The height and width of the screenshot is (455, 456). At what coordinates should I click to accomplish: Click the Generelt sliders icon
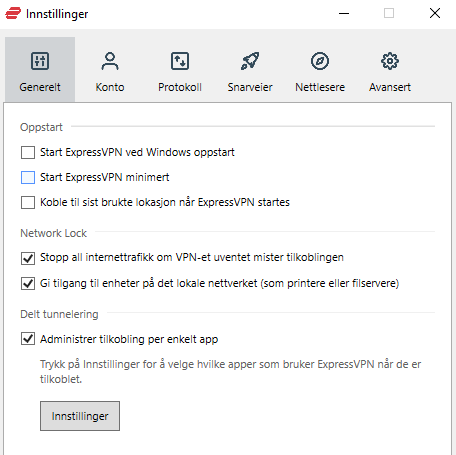pyautogui.click(x=40, y=61)
